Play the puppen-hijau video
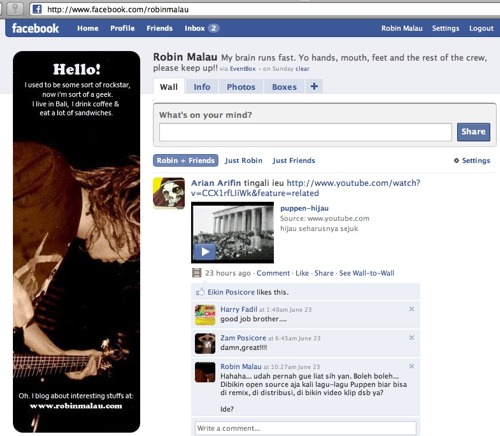Screen dimensions: 500x436 [x=205, y=252]
